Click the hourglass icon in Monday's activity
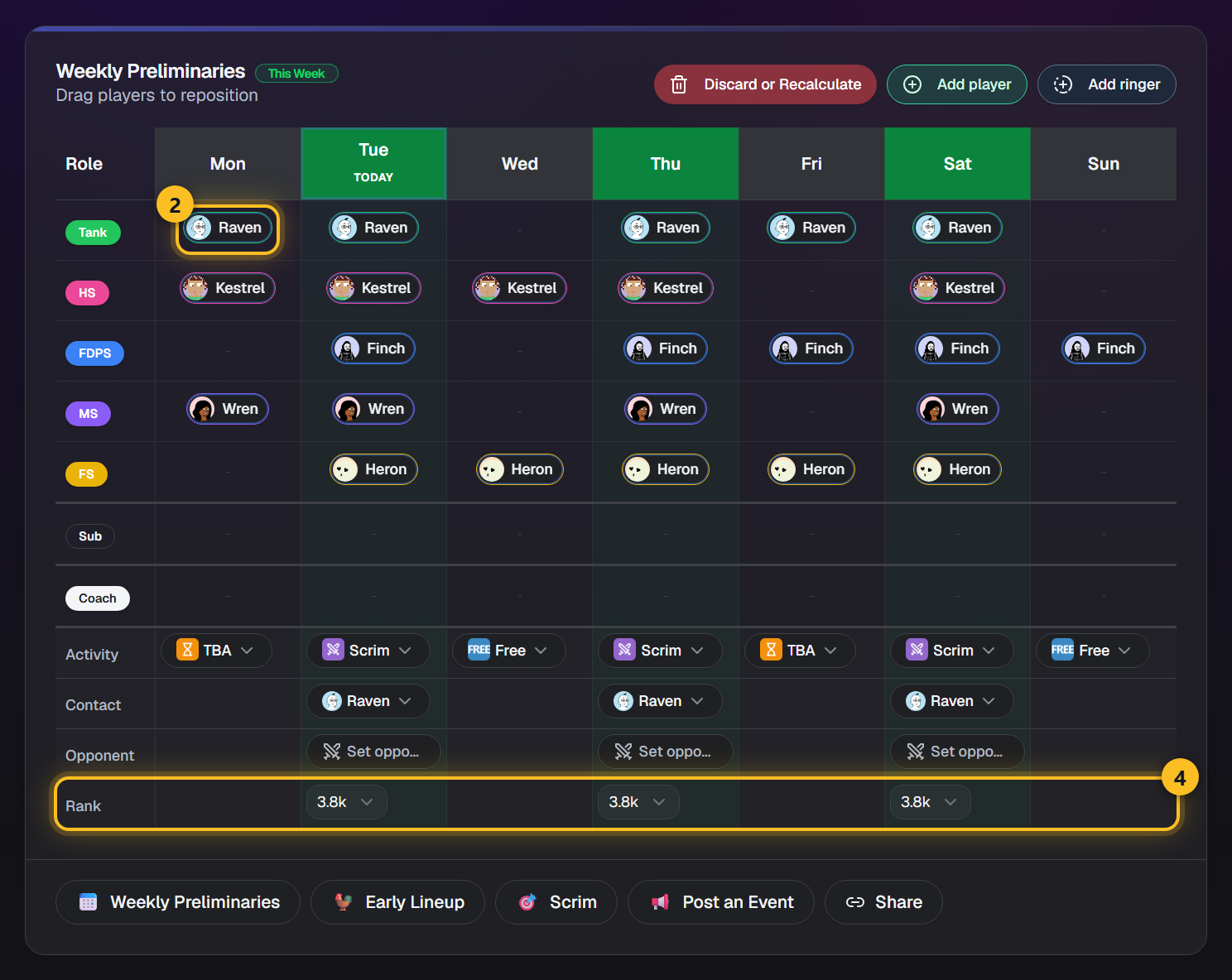This screenshot has height=980, width=1232. tap(187, 650)
